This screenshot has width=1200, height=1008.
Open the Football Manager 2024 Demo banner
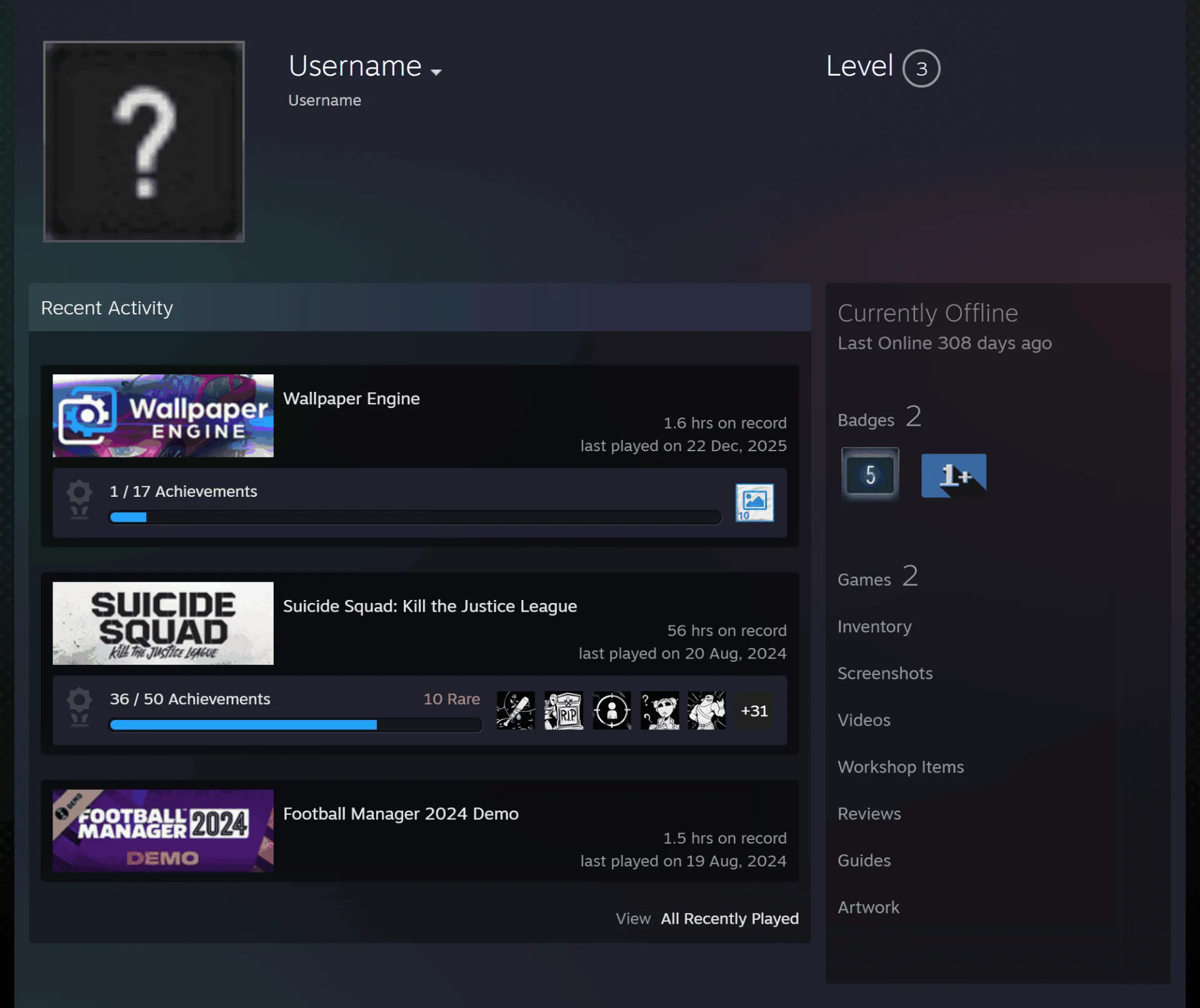[x=163, y=831]
